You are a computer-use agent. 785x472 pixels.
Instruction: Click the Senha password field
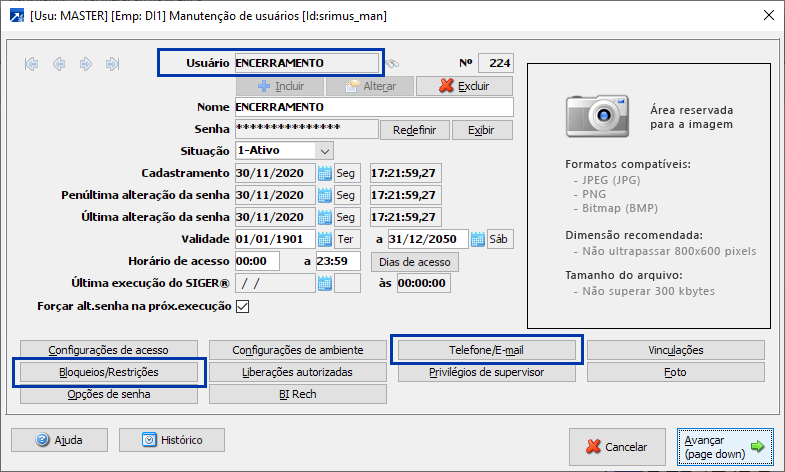pos(307,129)
